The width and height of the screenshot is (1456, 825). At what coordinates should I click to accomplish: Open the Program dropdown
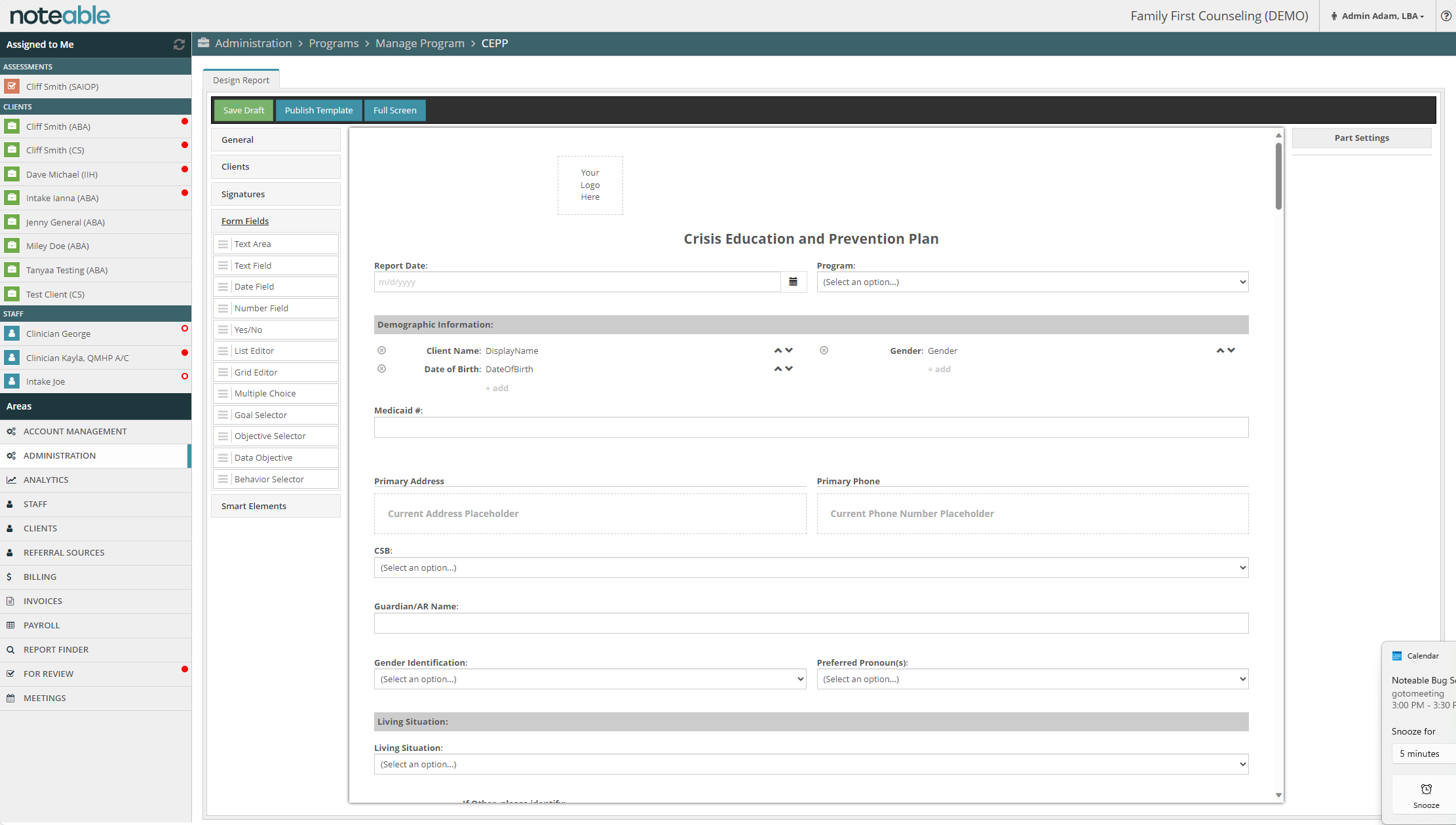pyautogui.click(x=1033, y=282)
